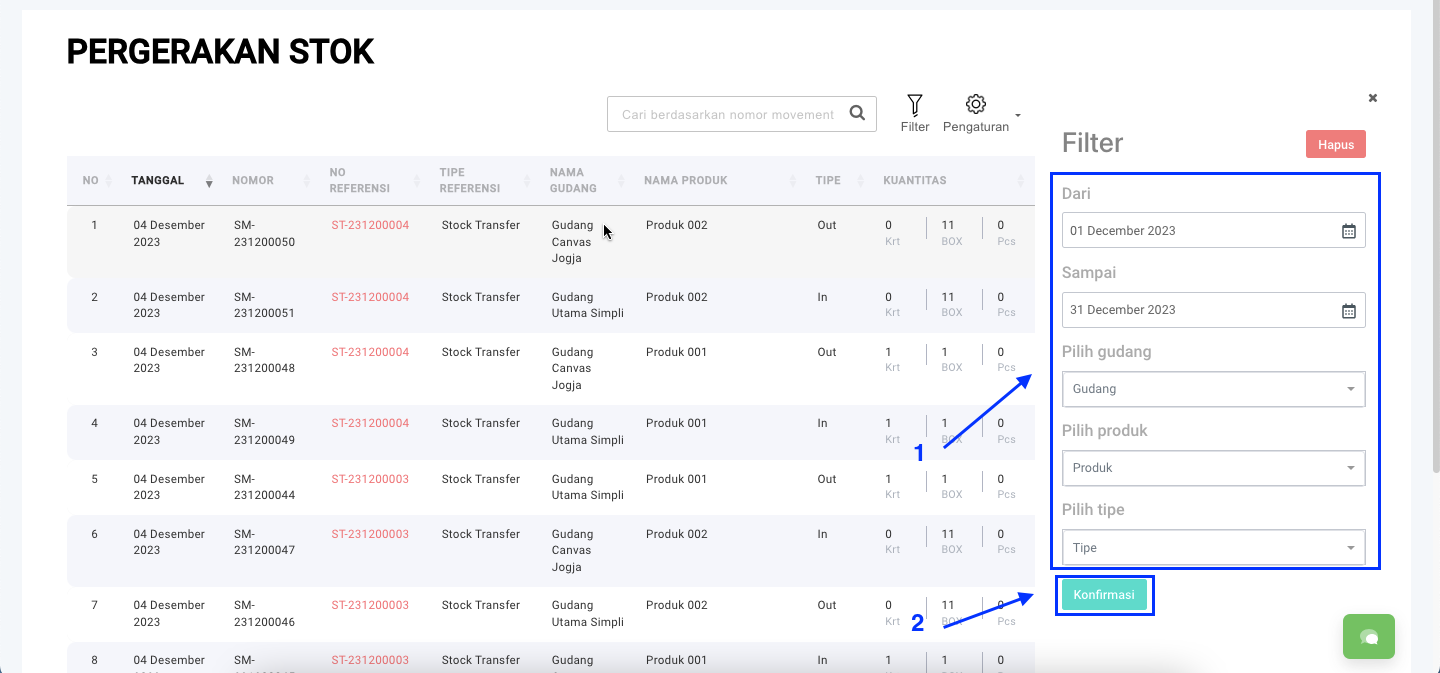The width and height of the screenshot is (1440, 673).
Task: Close the Filter panel with X
Action: 1373,98
